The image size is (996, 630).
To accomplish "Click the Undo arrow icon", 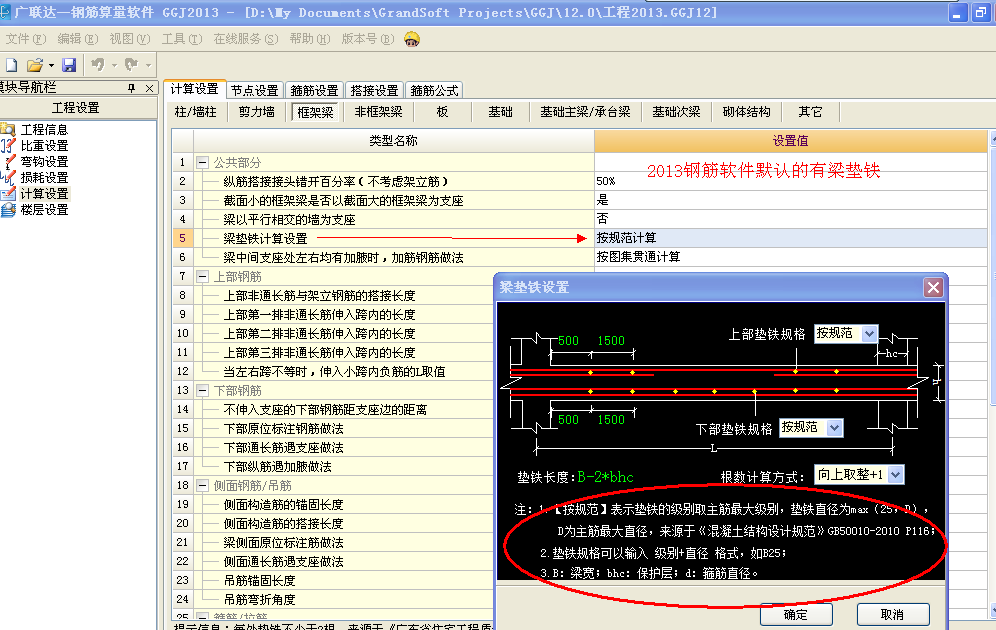I will pos(98,64).
